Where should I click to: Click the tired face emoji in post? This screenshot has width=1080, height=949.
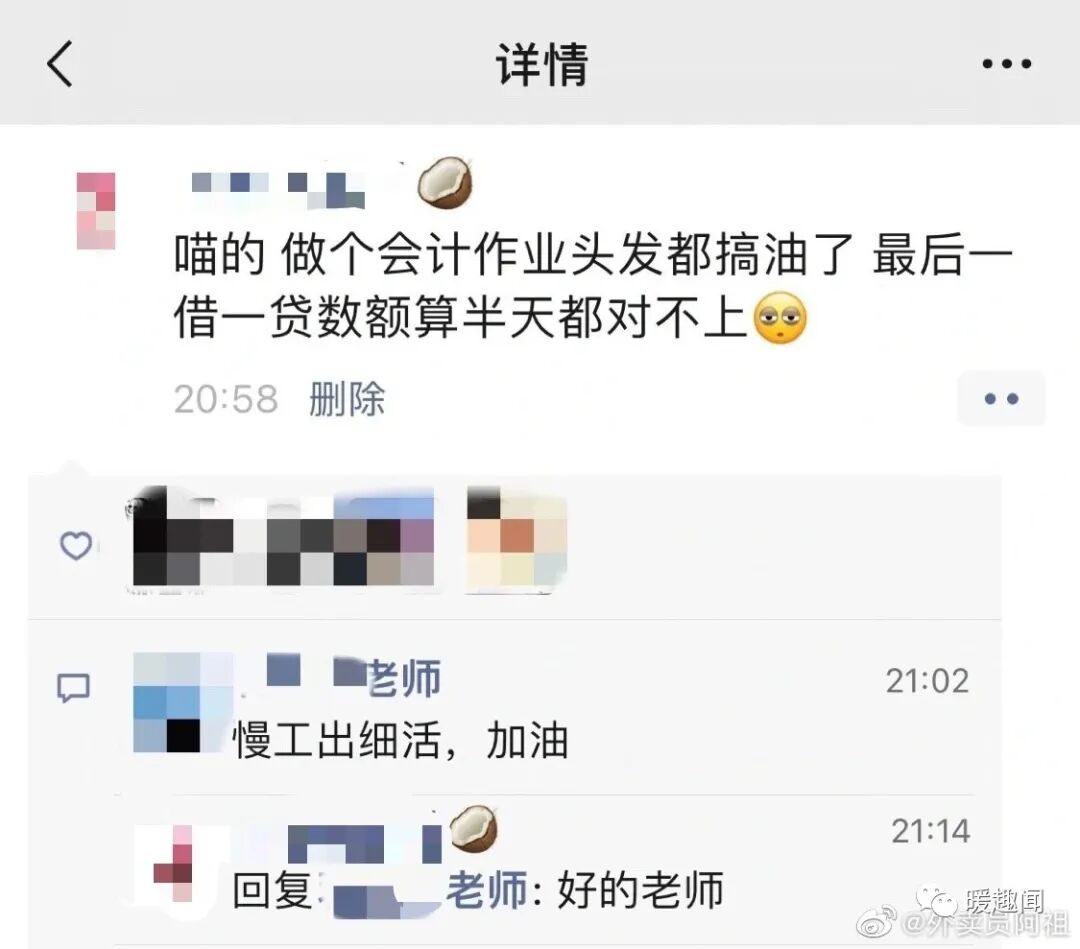click(780, 317)
